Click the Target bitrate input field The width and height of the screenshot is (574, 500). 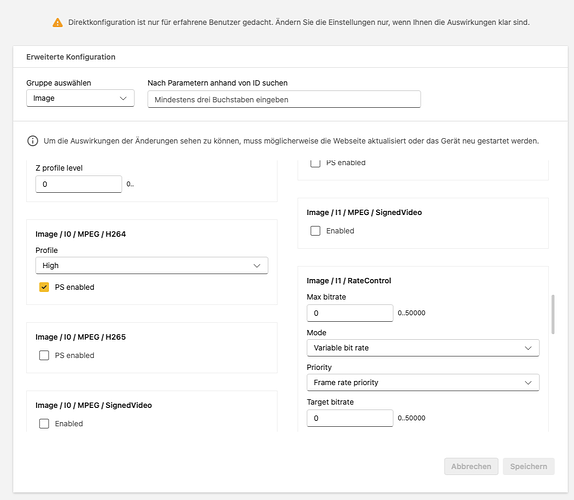350,418
